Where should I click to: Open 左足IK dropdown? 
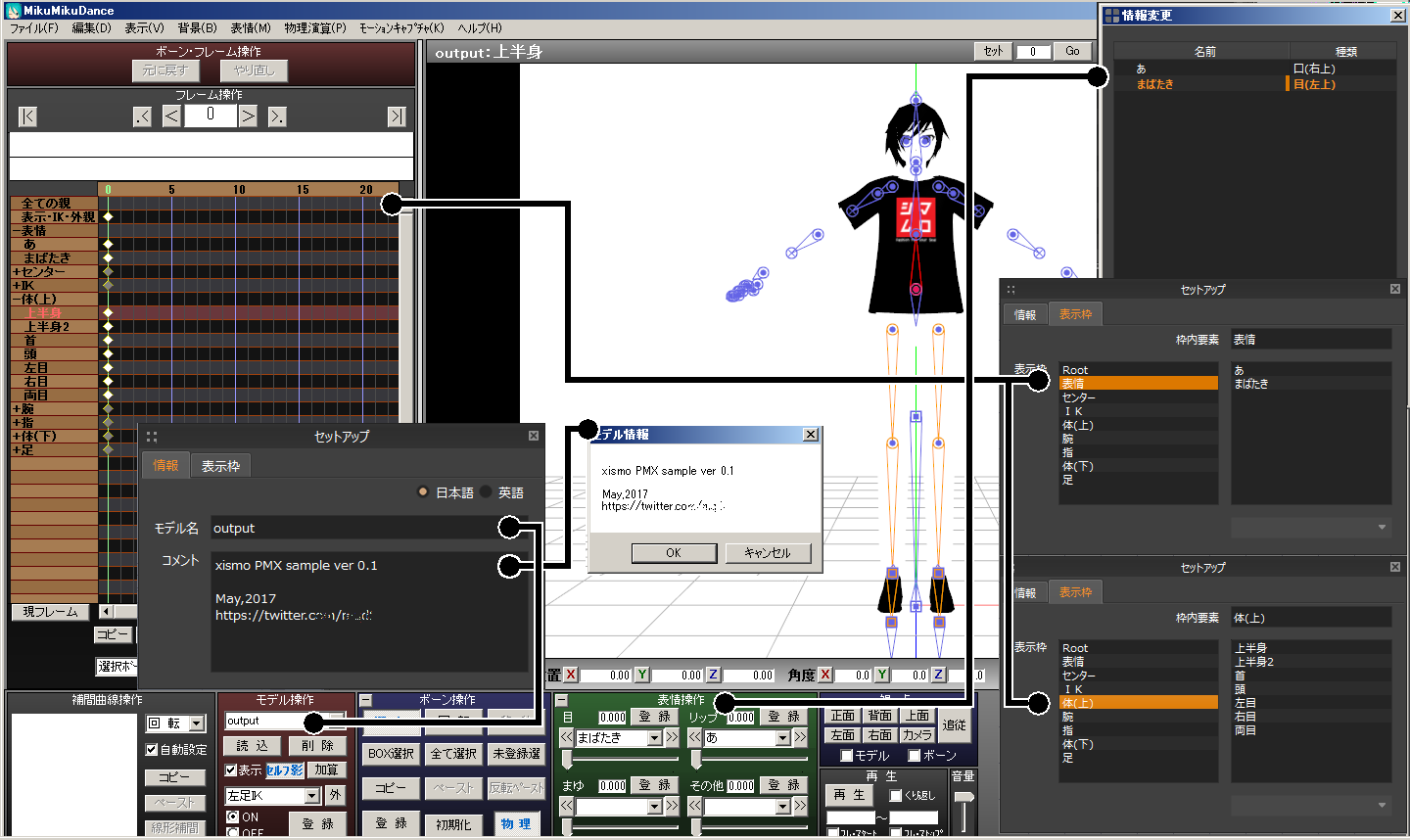point(311,796)
